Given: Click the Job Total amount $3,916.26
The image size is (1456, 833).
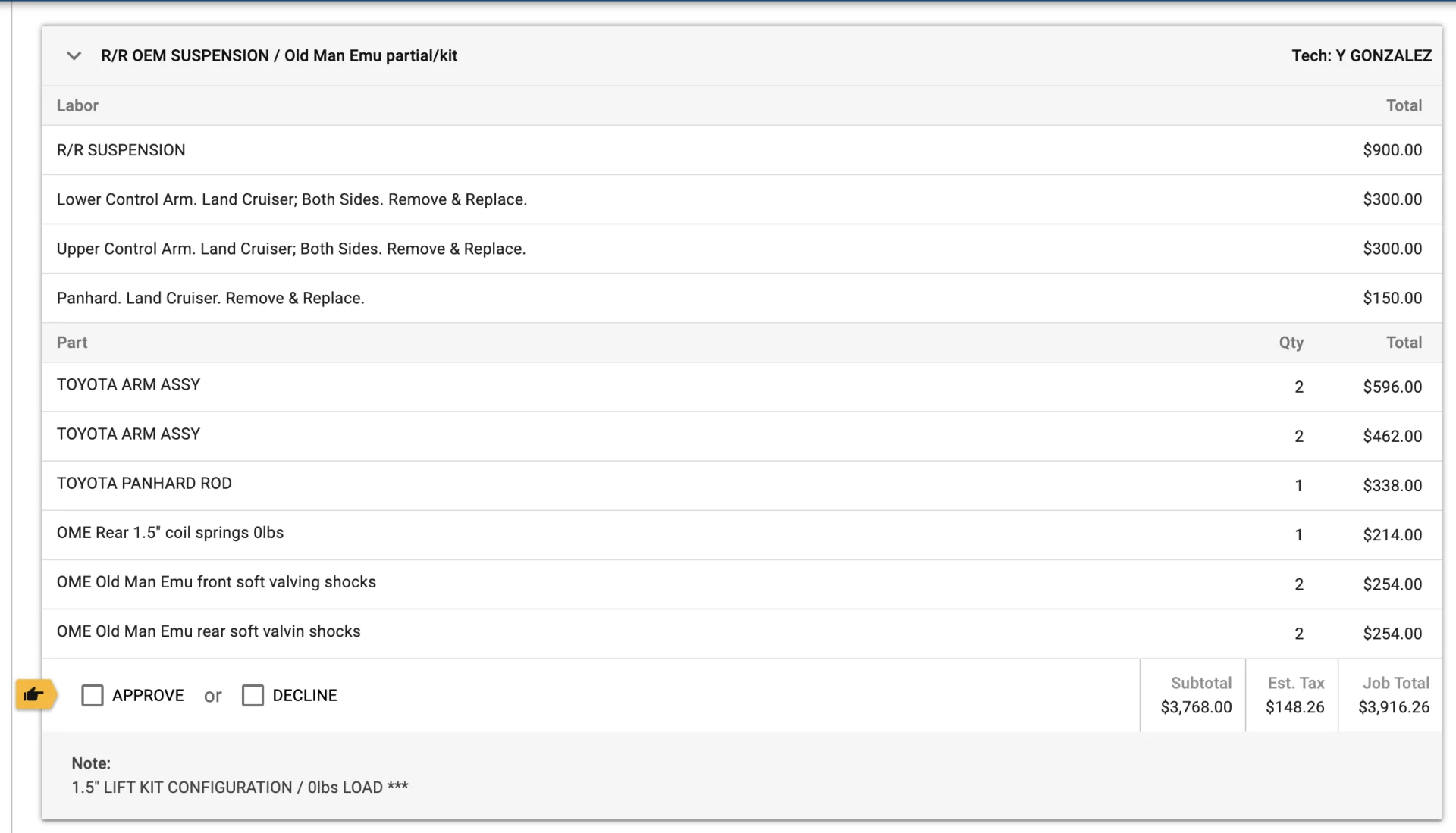Looking at the screenshot, I should [1393, 707].
